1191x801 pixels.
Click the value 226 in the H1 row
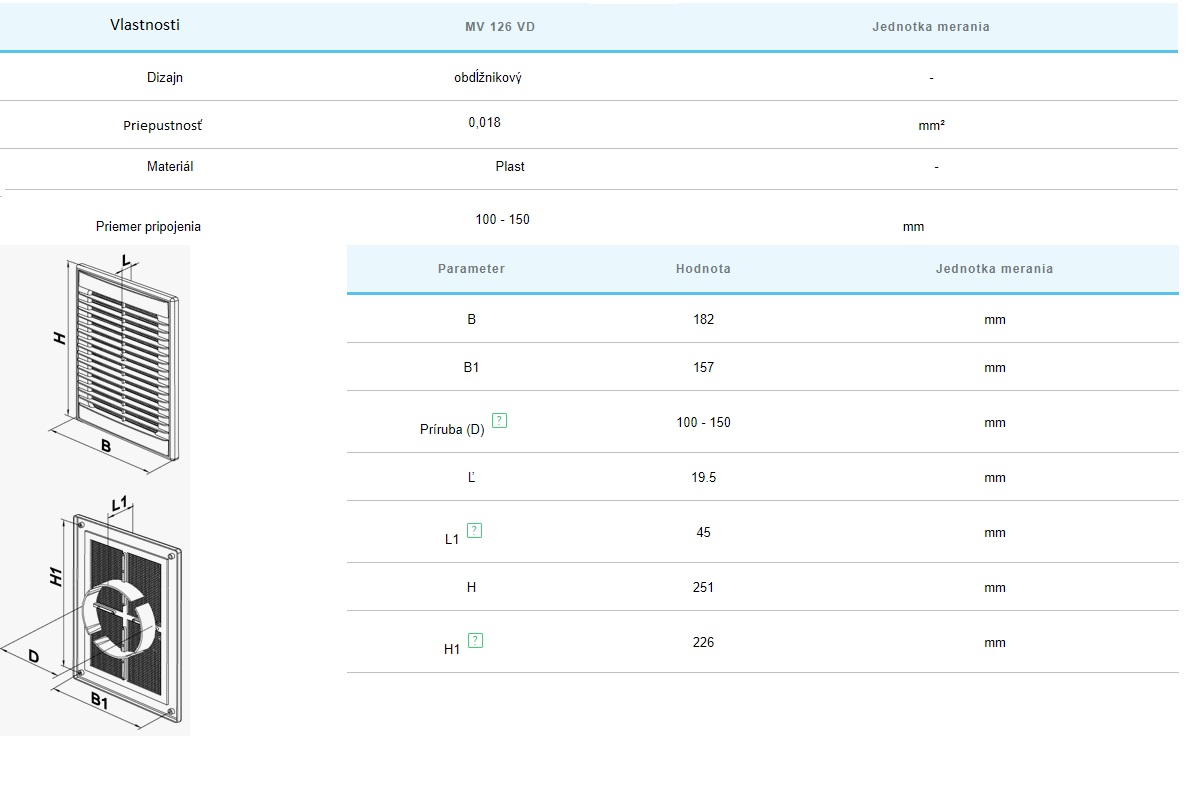point(703,643)
